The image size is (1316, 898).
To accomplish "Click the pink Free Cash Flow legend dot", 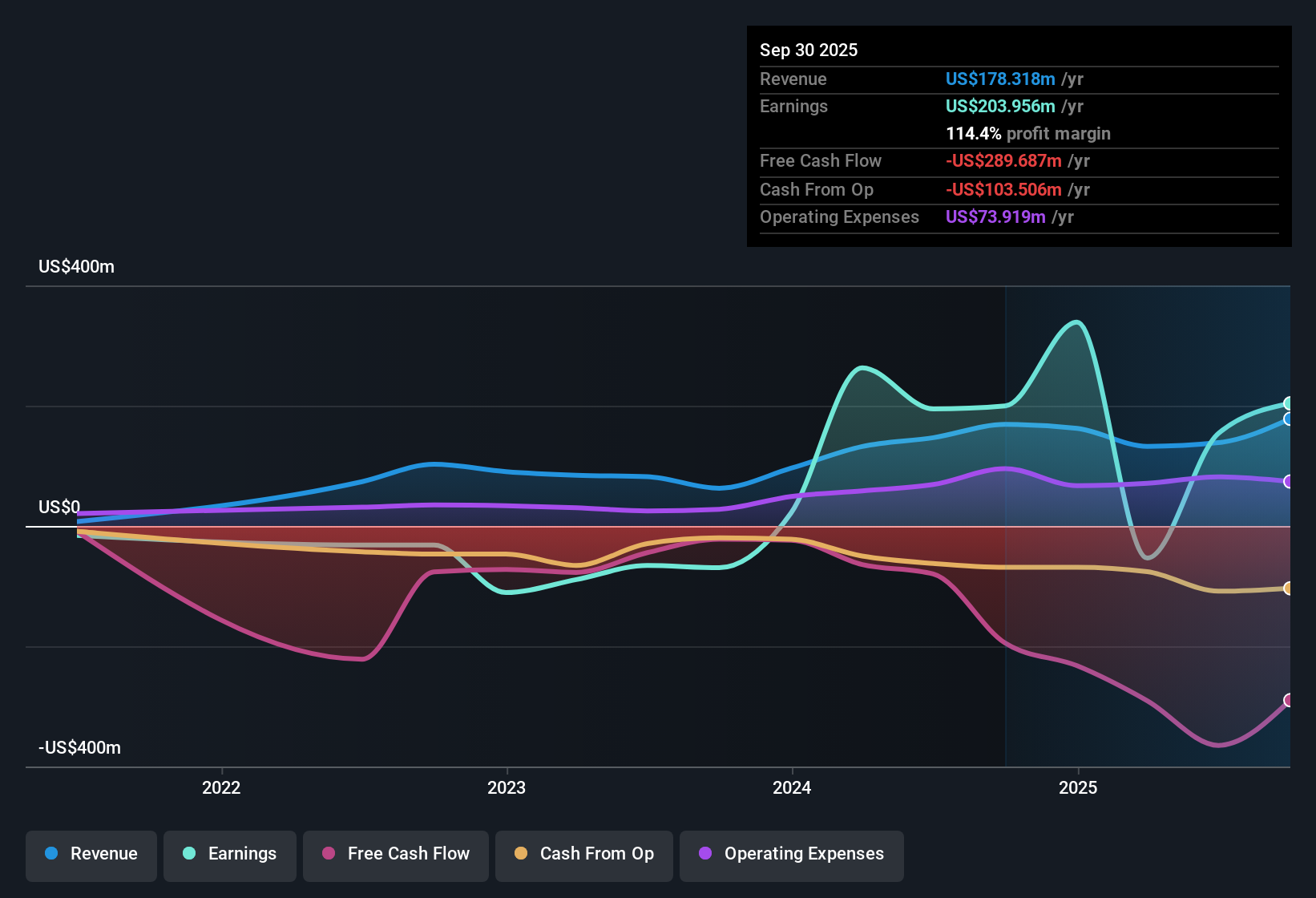I will (x=327, y=854).
